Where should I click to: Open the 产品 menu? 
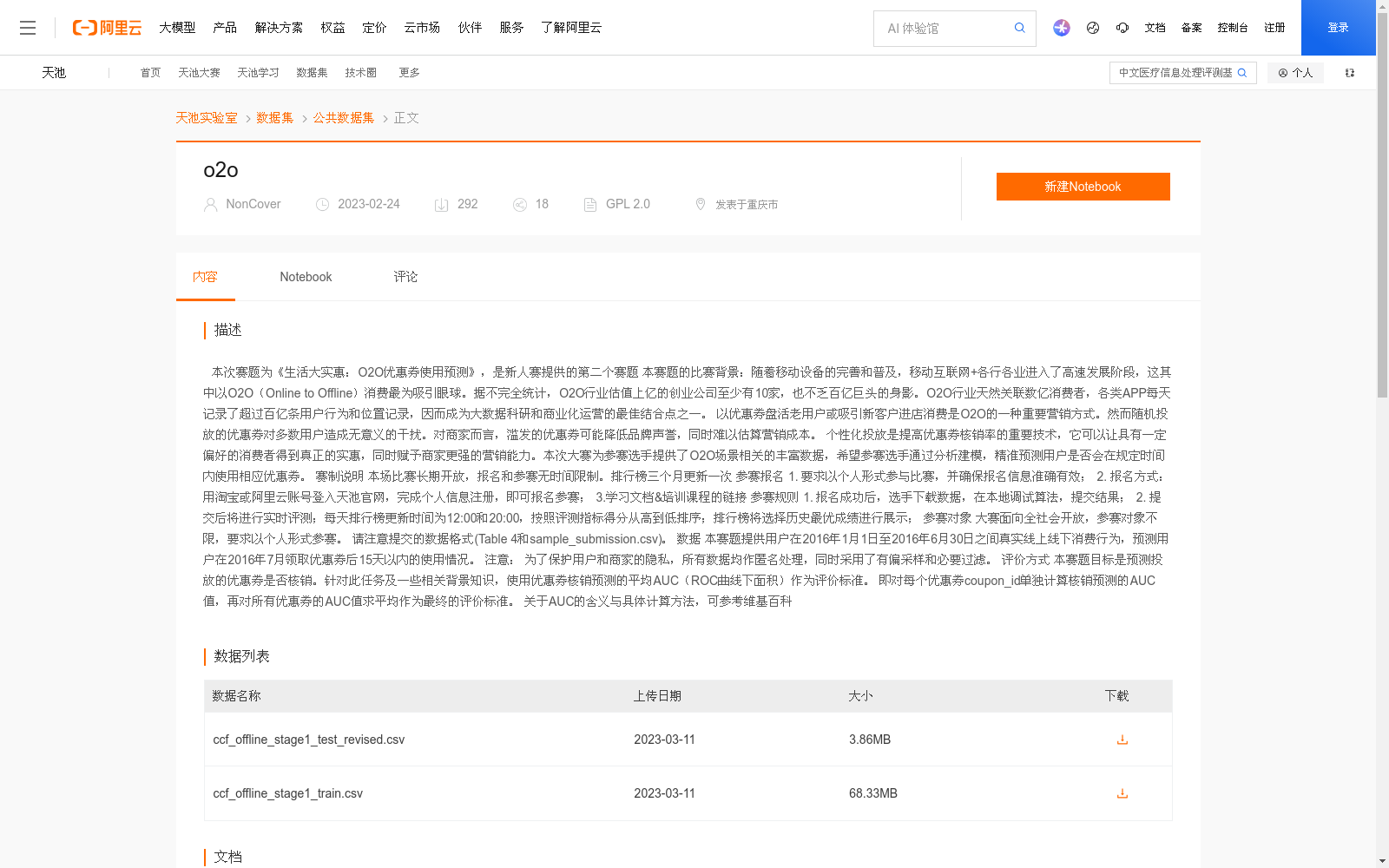tap(225, 28)
